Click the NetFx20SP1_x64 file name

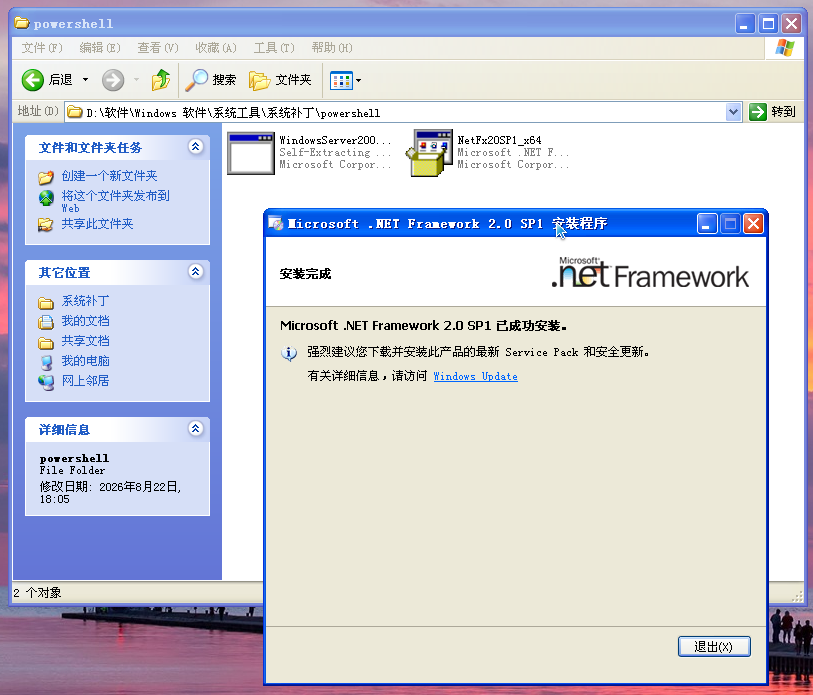[499, 140]
